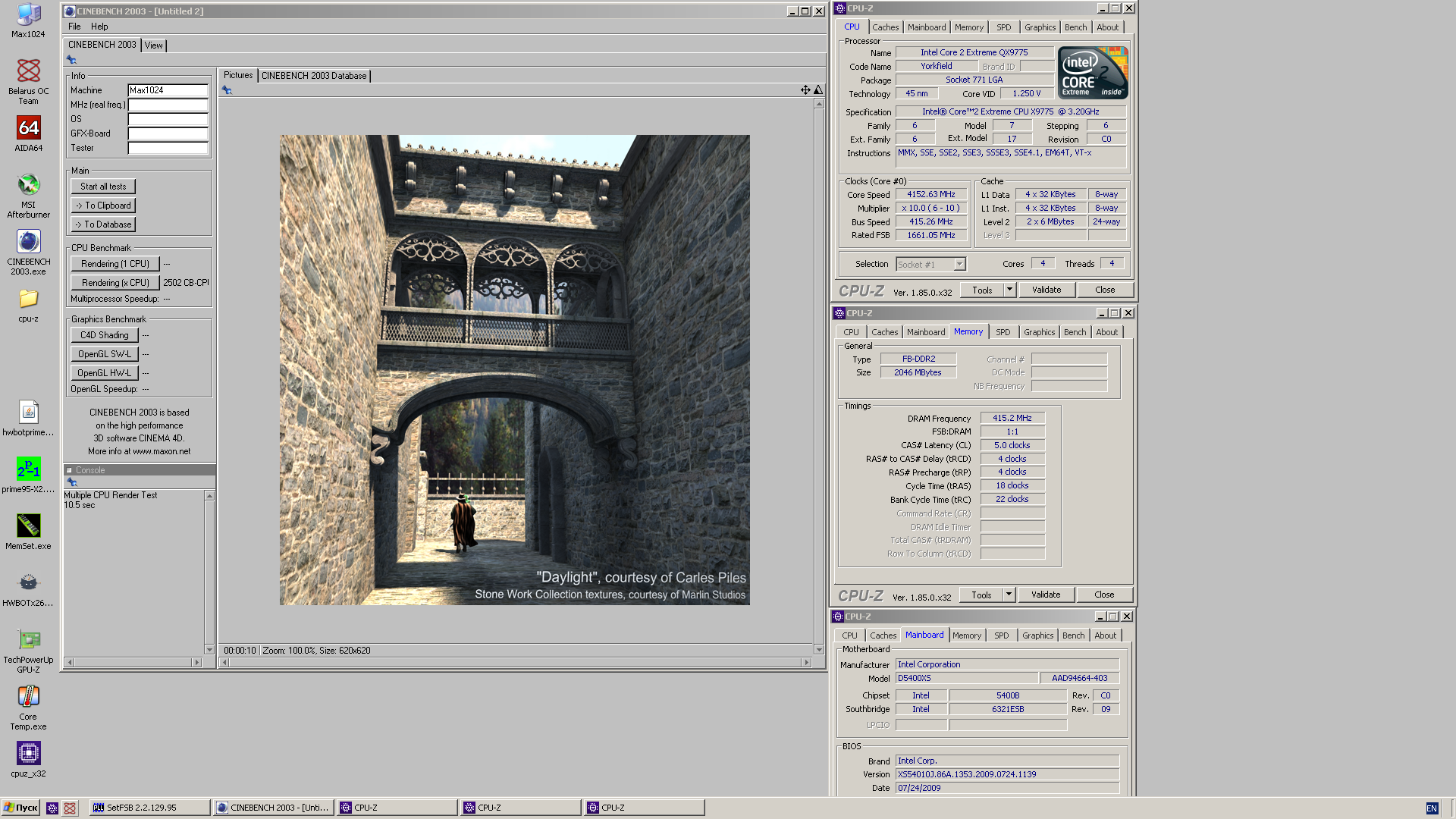Open Graphics tab in Mainboard CPU-Z window
Screen dimensions: 1456x819
[1037, 635]
